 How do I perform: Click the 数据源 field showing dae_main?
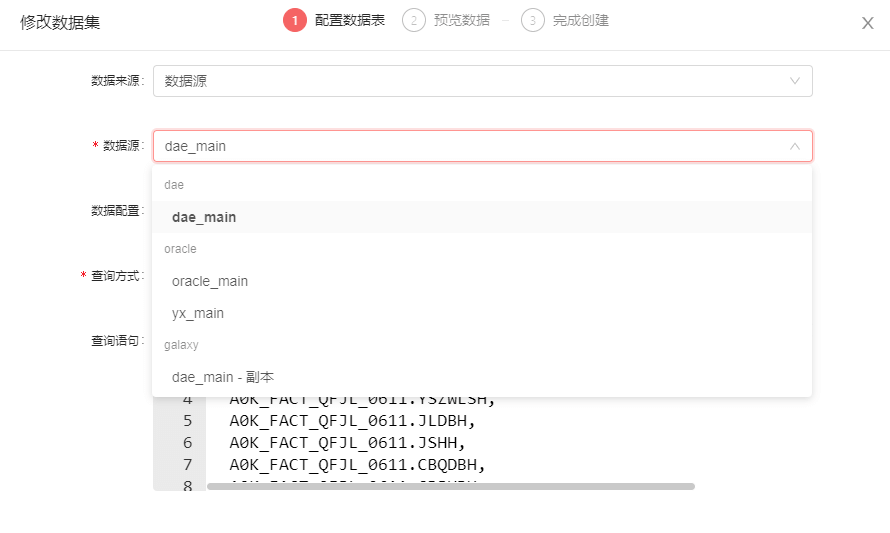point(470,146)
